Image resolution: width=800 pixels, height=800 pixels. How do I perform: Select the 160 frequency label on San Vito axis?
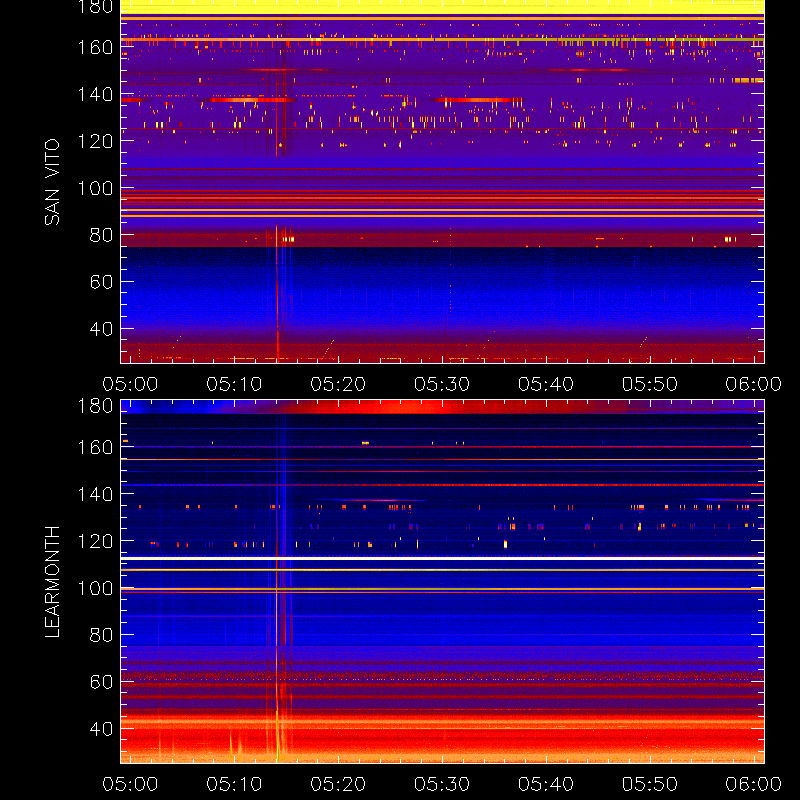(x=95, y=47)
